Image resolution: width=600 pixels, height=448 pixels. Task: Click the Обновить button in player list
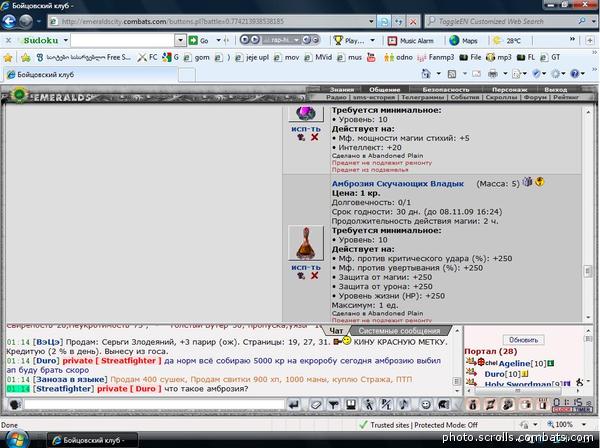[523, 340]
